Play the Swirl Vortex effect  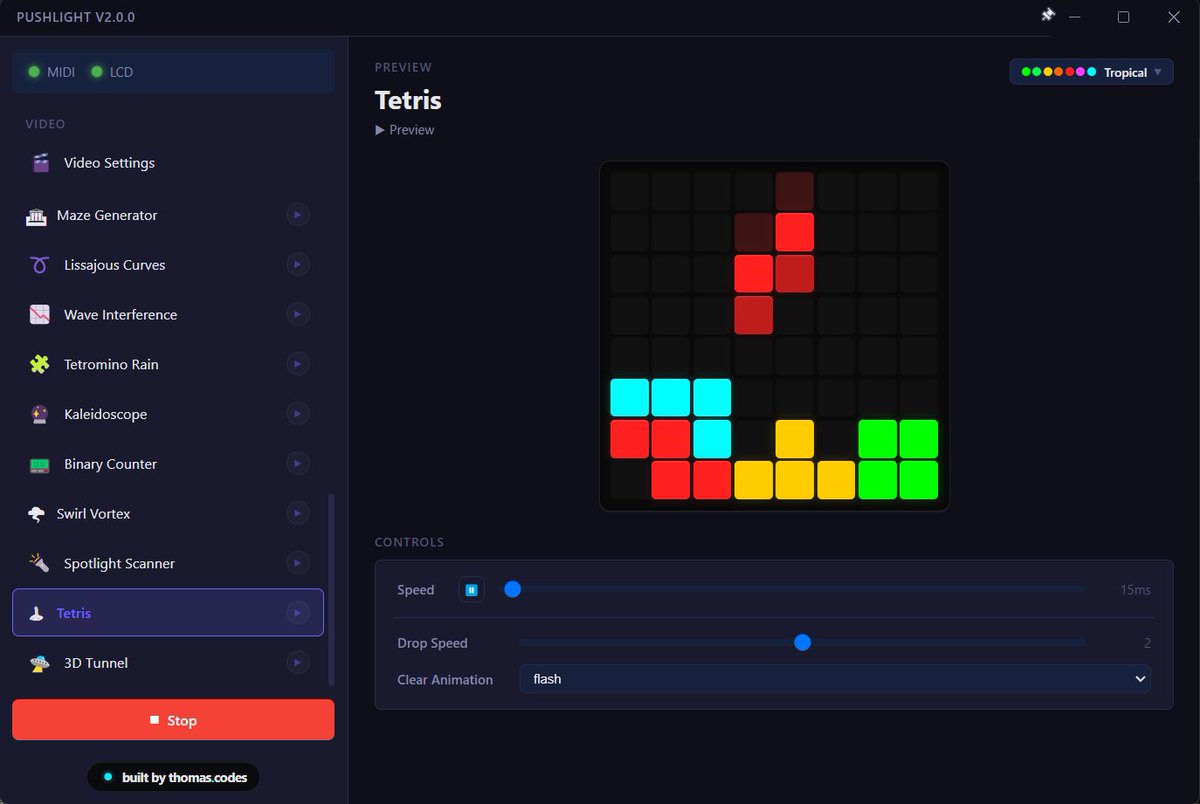click(298, 514)
